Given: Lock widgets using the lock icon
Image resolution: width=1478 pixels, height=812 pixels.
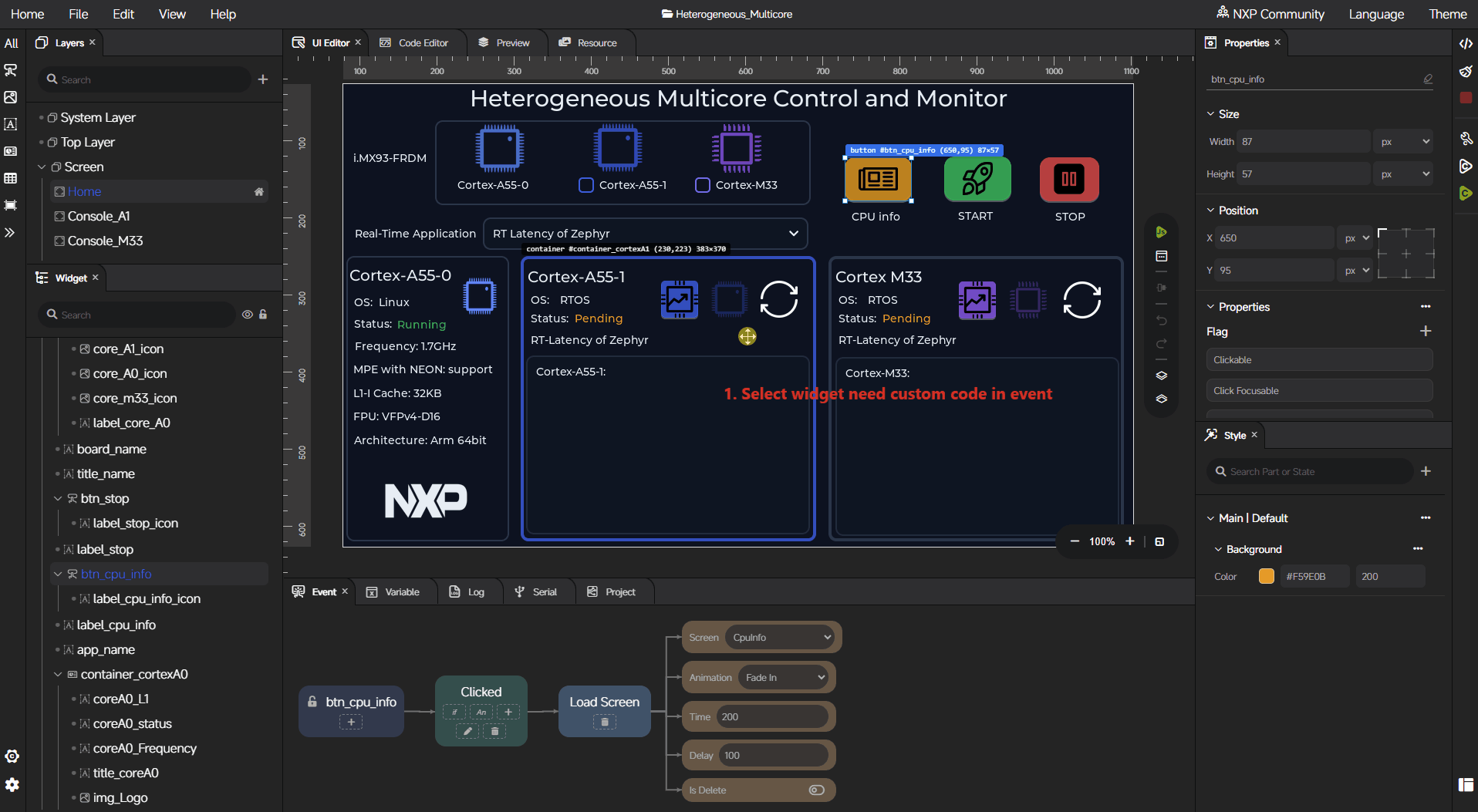Looking at the screenshot, I should click(x=263, y=315).
